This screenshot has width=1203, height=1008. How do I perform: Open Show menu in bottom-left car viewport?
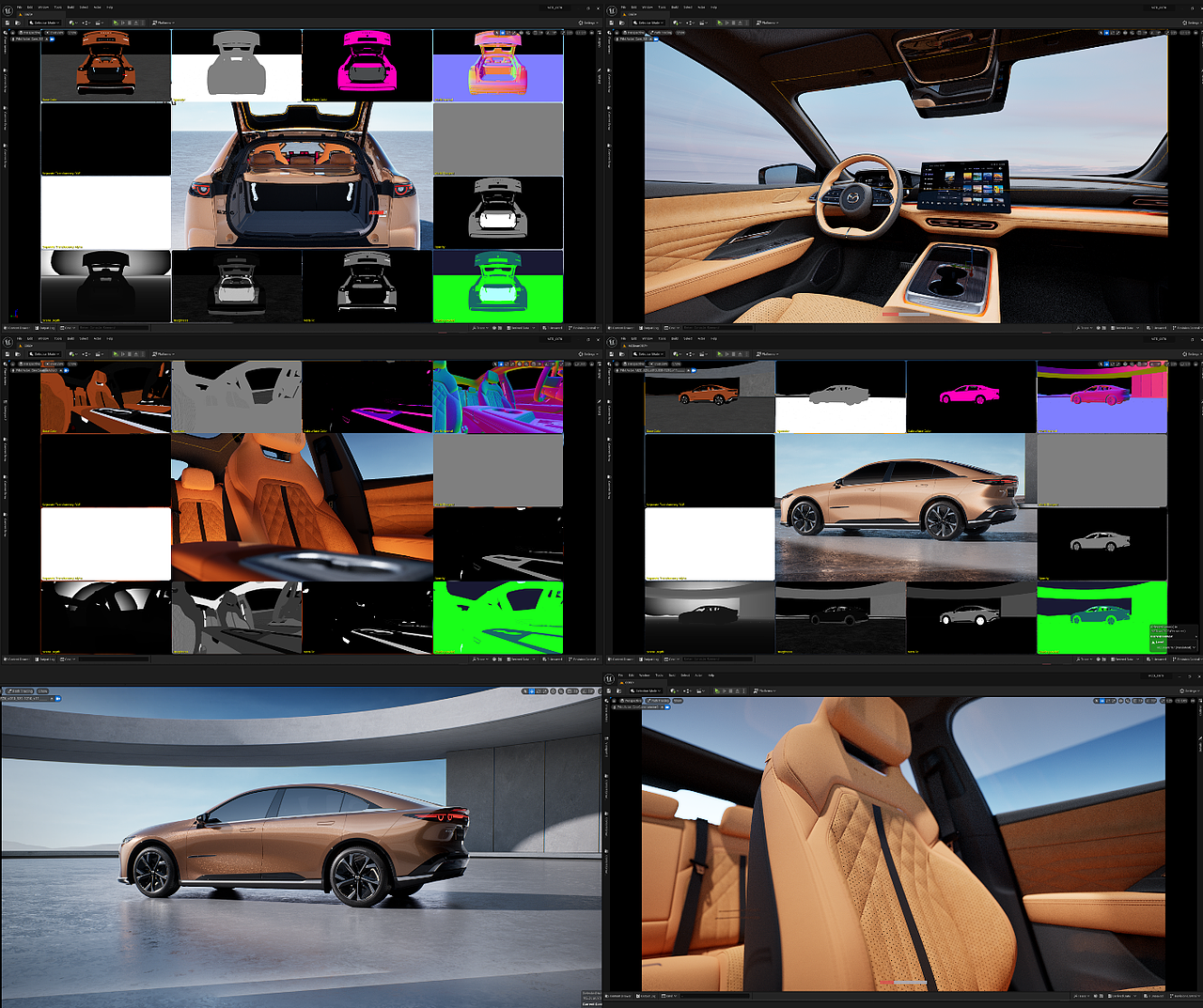click(x=42, y=691)
